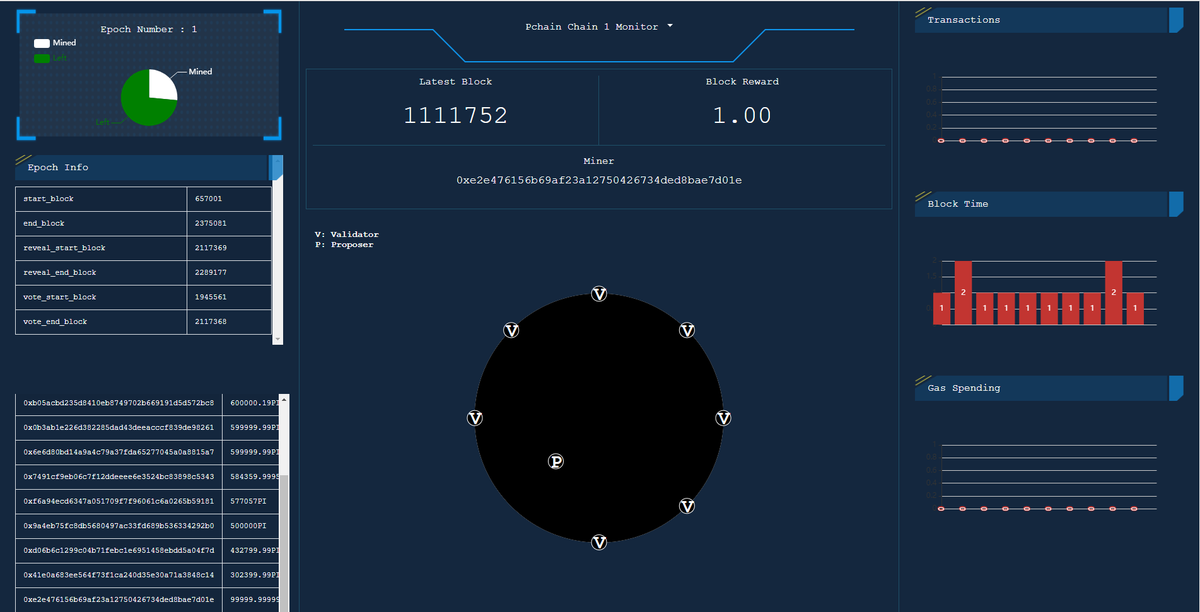Screen dimensions: 1200x612
Task: Click address starting 0x0b3ab1e226d3
Action: 119,427
